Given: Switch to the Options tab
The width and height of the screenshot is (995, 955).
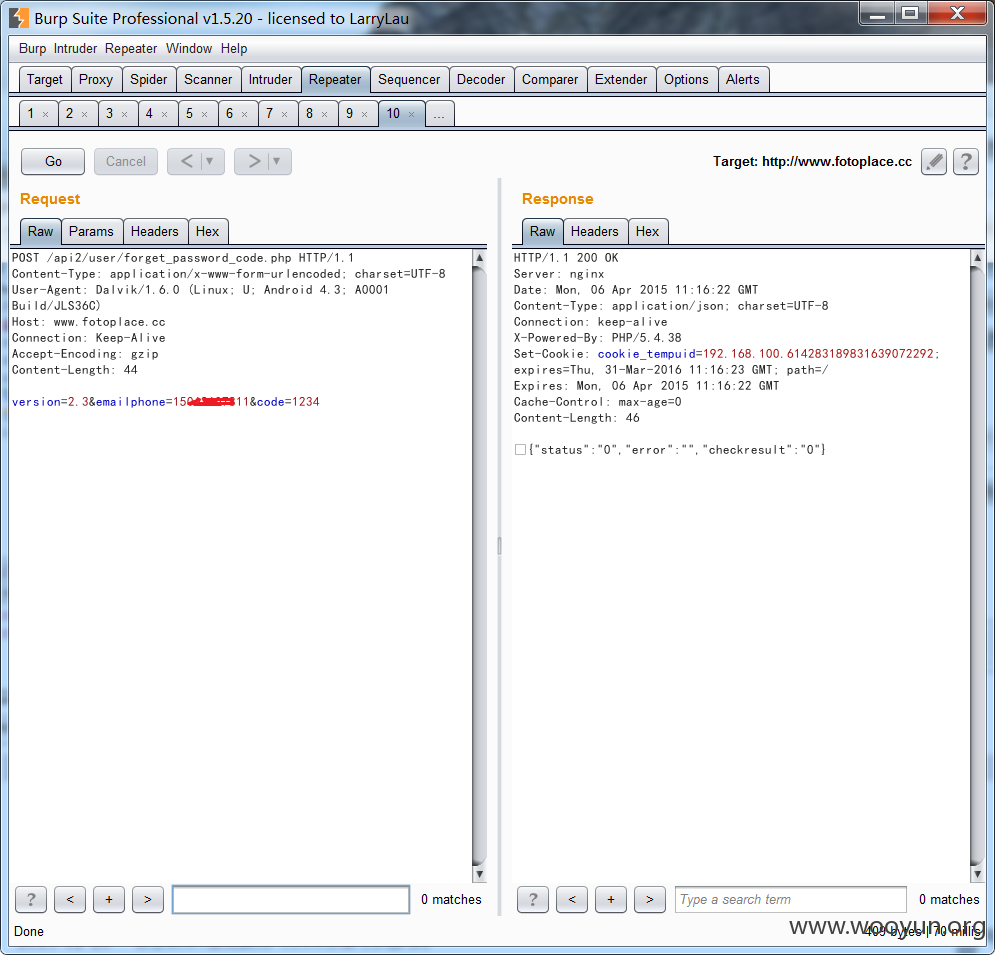Looking at the screenshot, I should coord(686,80).
